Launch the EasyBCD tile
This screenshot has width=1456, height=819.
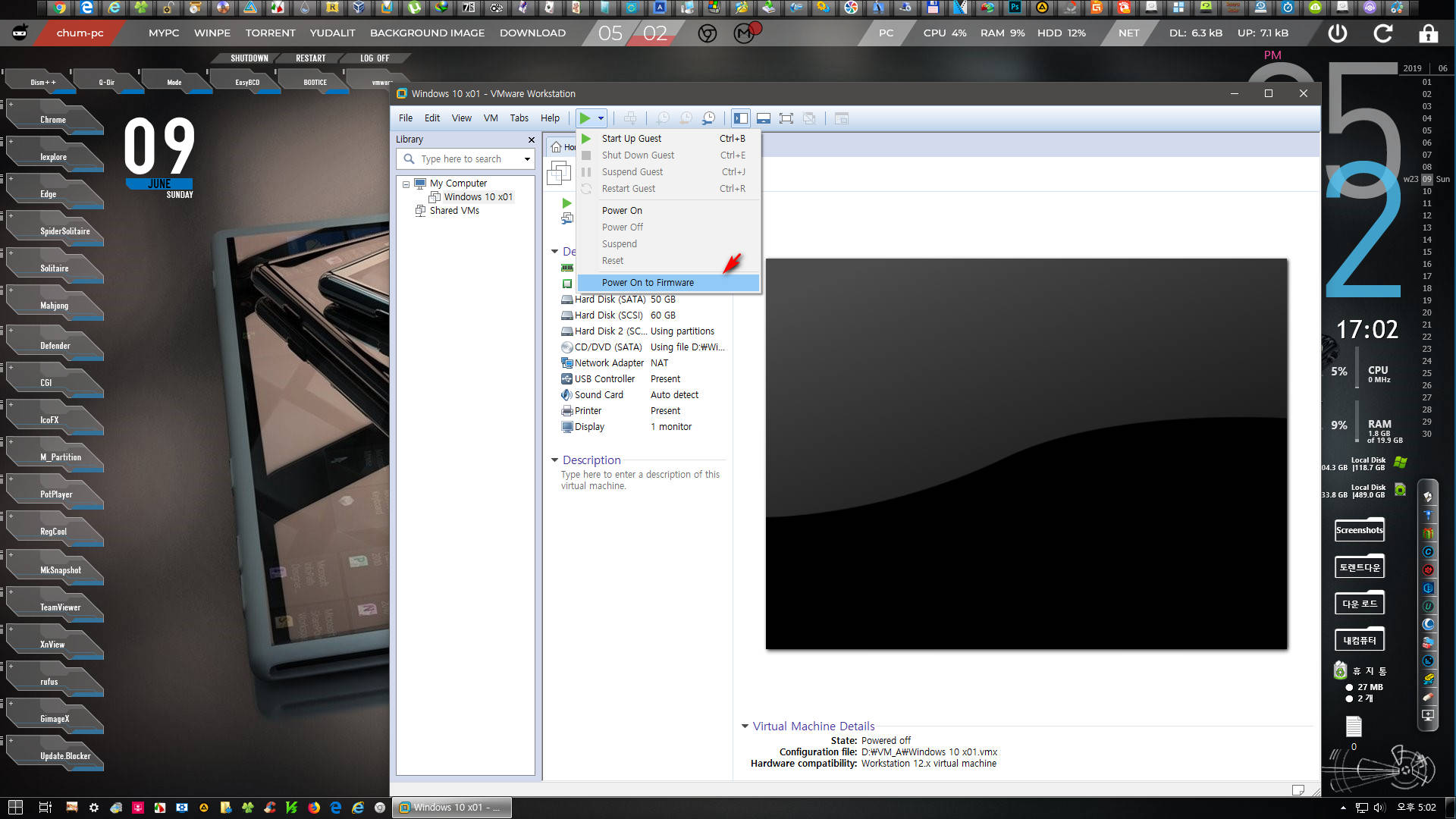point(247,82)
